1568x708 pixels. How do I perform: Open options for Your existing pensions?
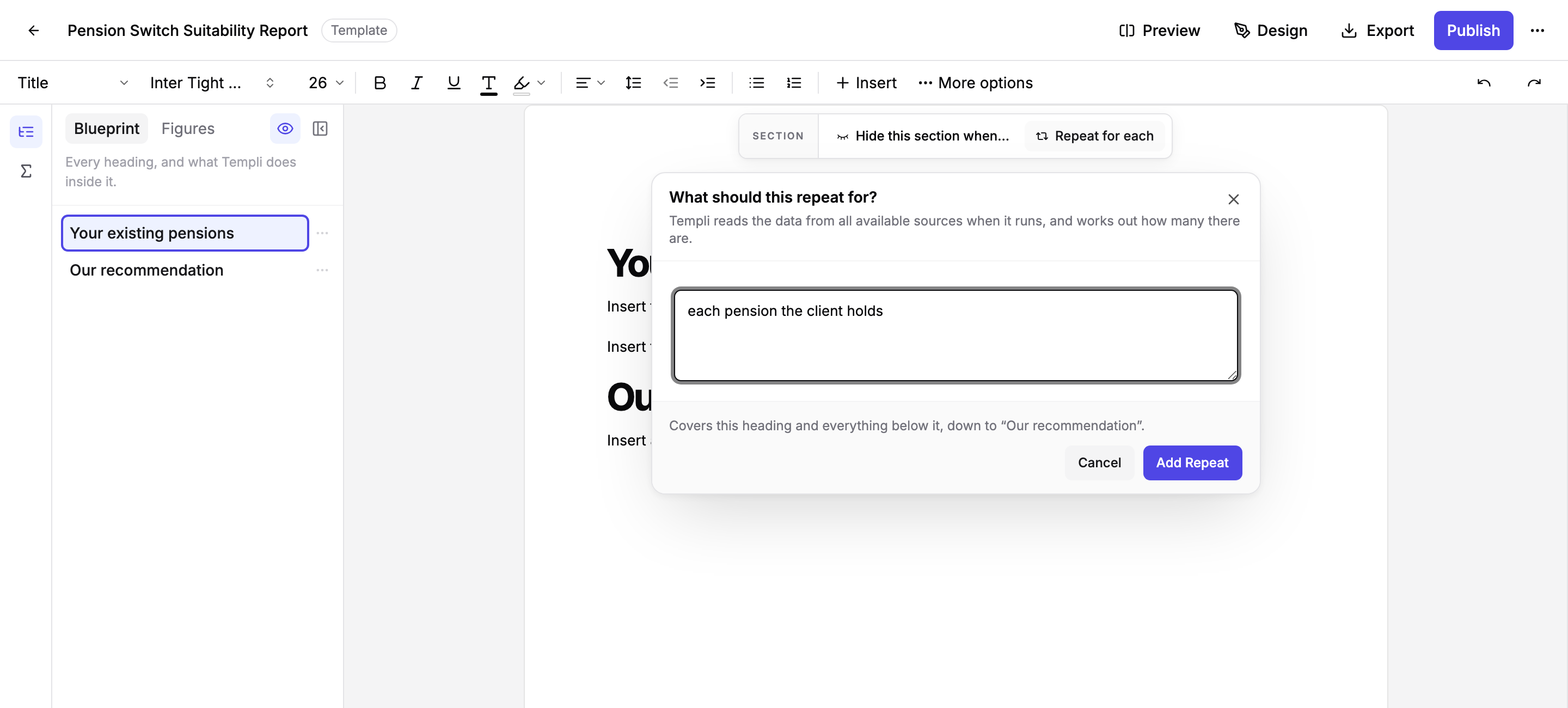[323, 233]
